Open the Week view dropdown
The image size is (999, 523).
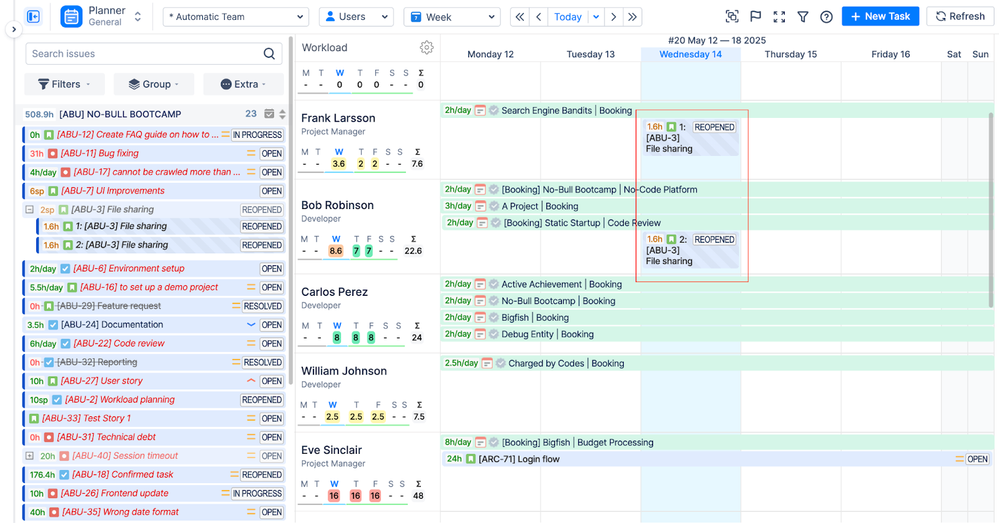[x=452, y=17]
